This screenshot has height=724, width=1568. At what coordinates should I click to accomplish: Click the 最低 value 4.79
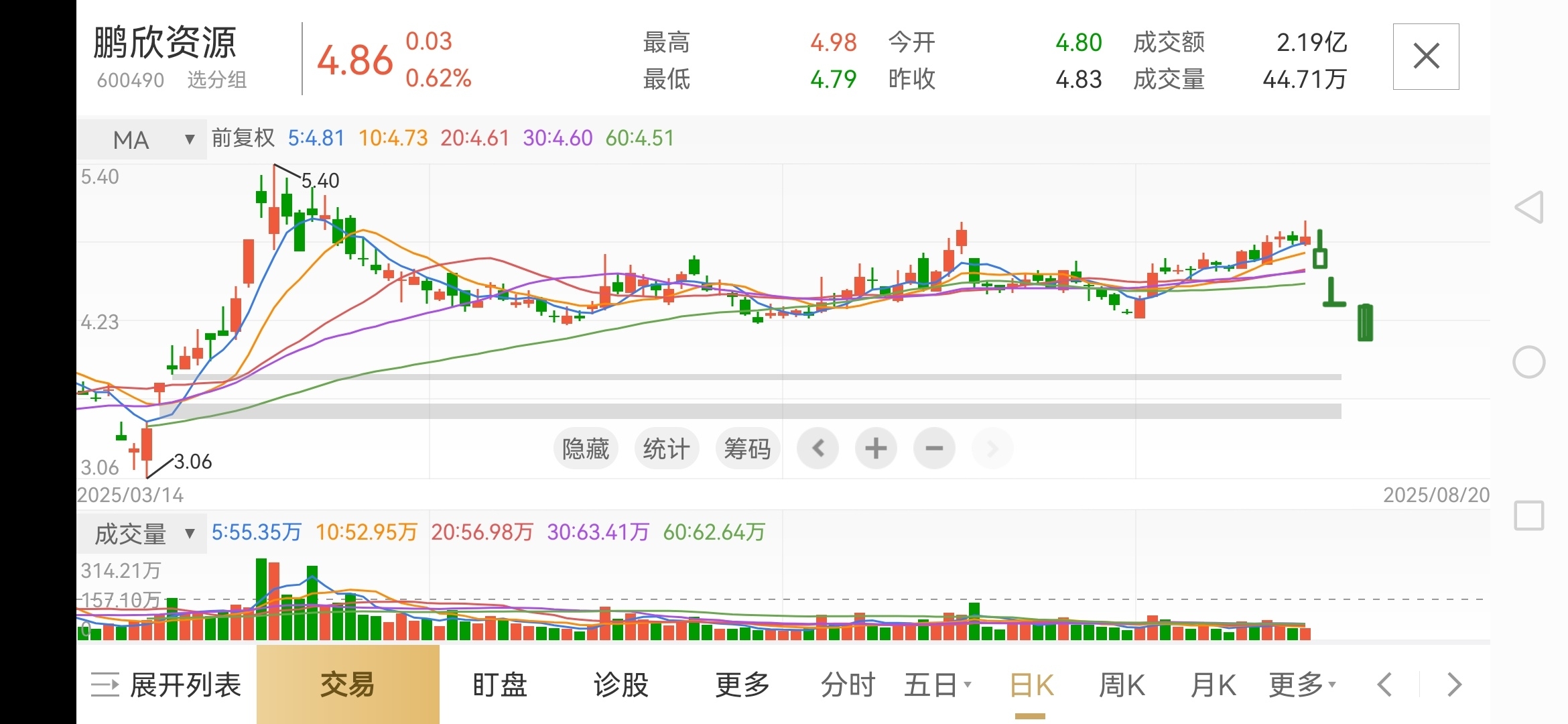coord(834,79)
